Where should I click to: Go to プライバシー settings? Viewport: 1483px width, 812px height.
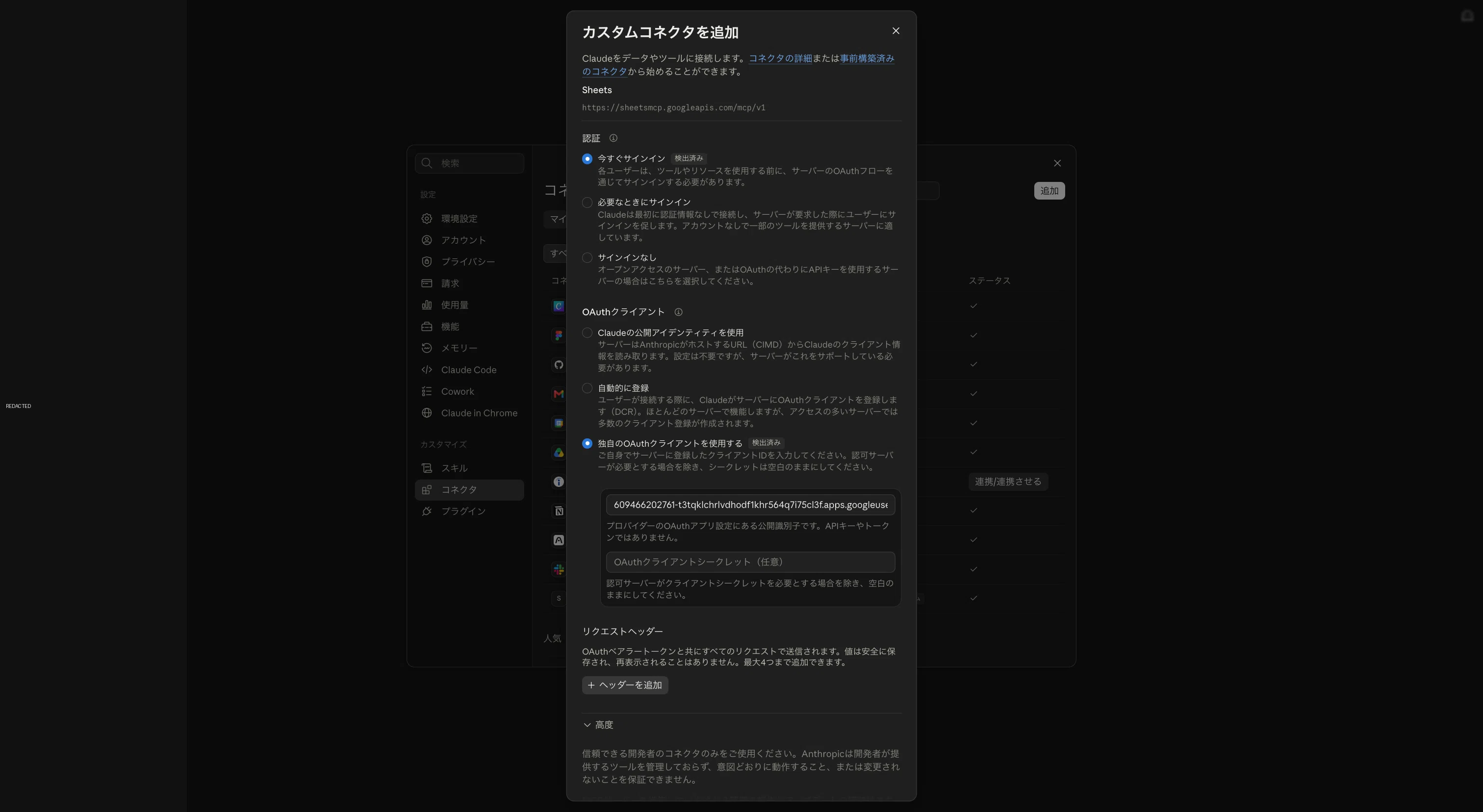(469, 262)
